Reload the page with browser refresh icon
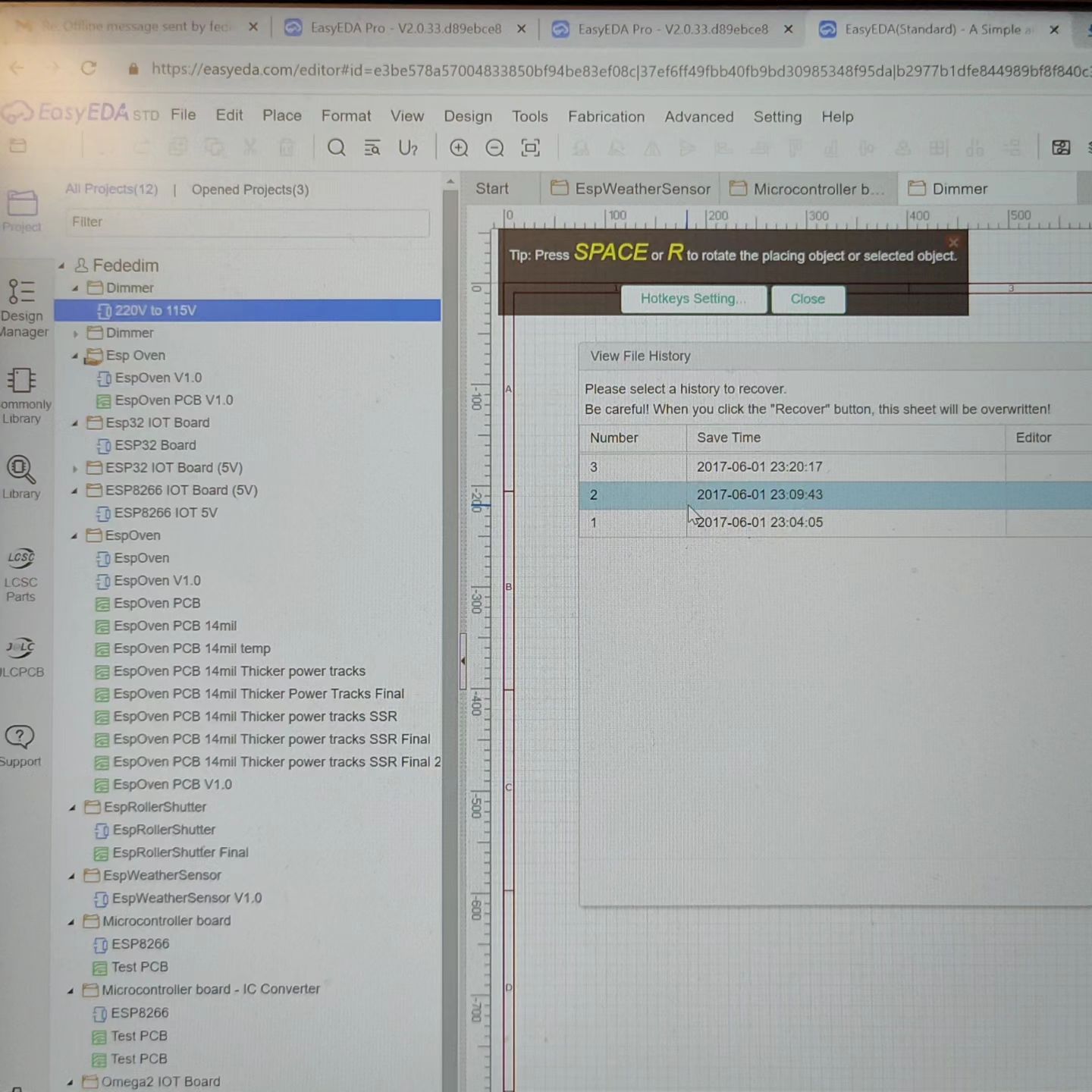Viewport: 1092px width, 1092px height. [x=89, y=68]
